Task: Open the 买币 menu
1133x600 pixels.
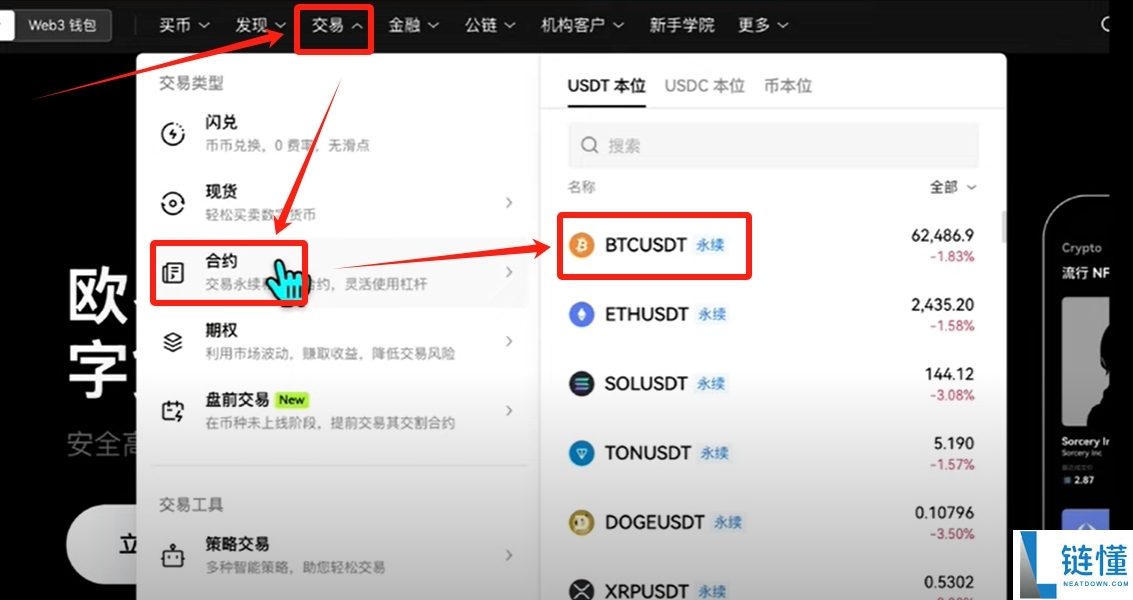Action: point(184,25)
